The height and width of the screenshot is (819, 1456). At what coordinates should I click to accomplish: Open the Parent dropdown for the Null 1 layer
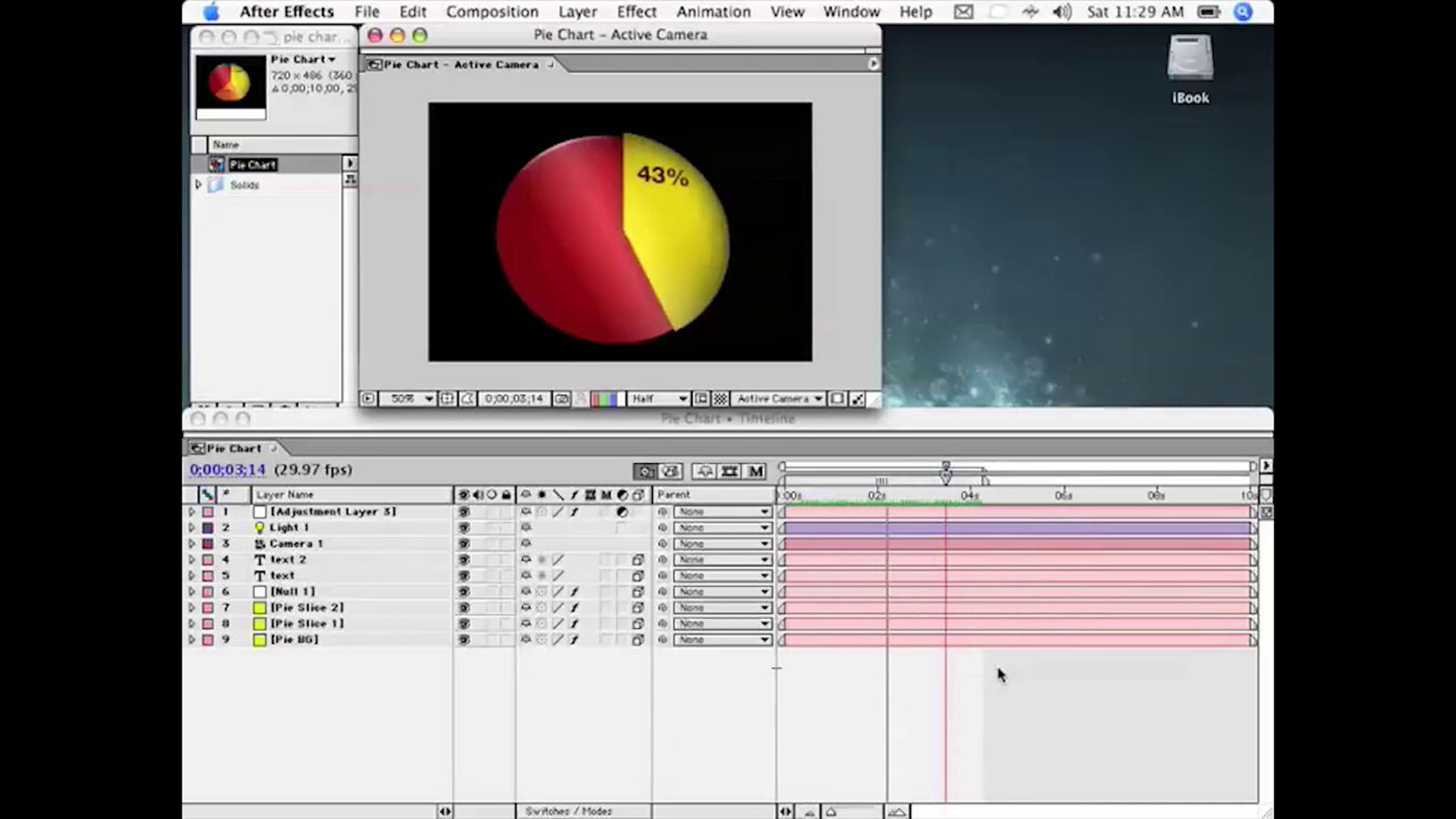pos(722,591)
